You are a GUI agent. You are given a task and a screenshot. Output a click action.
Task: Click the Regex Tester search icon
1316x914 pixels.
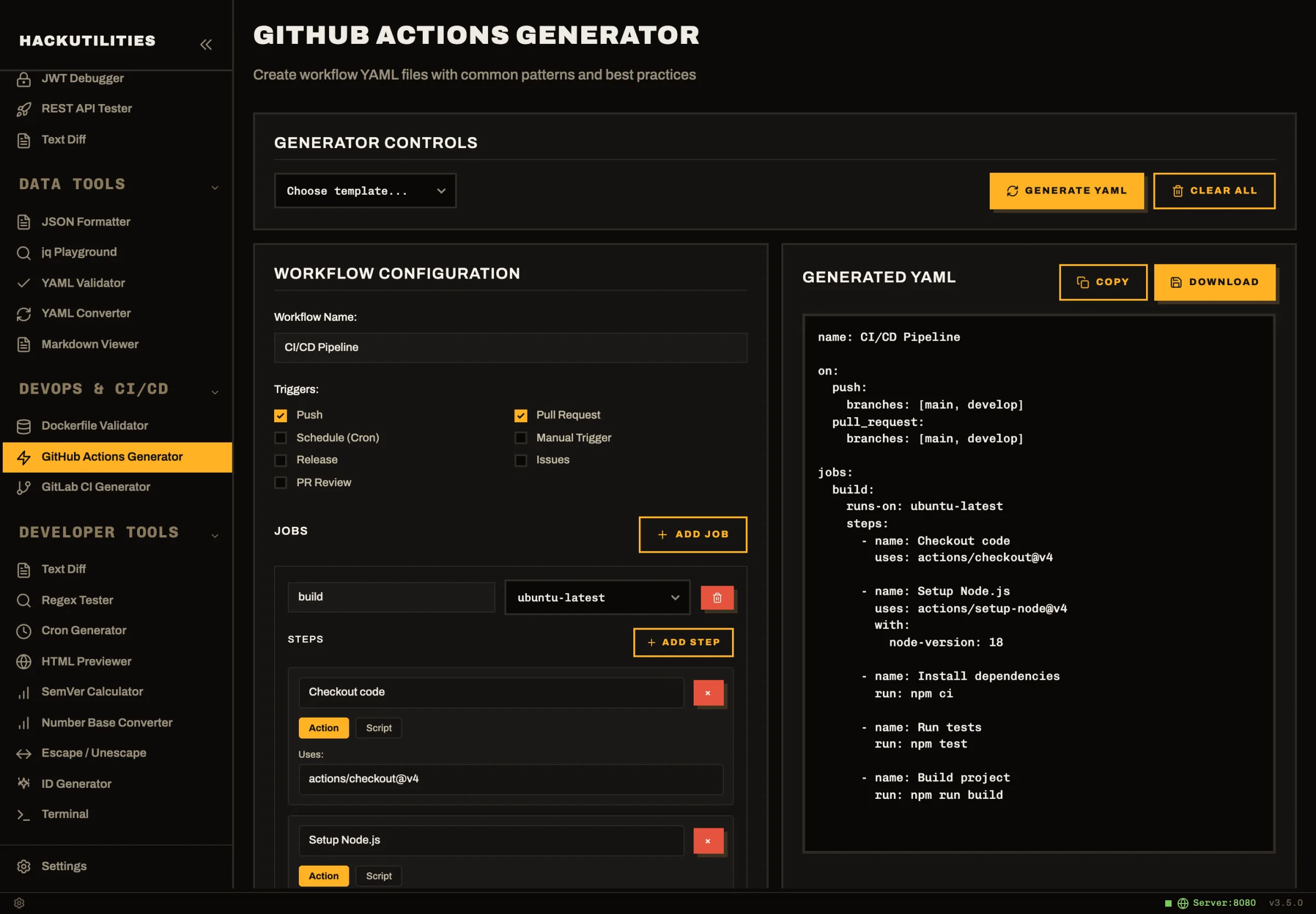tap(24, 600)
